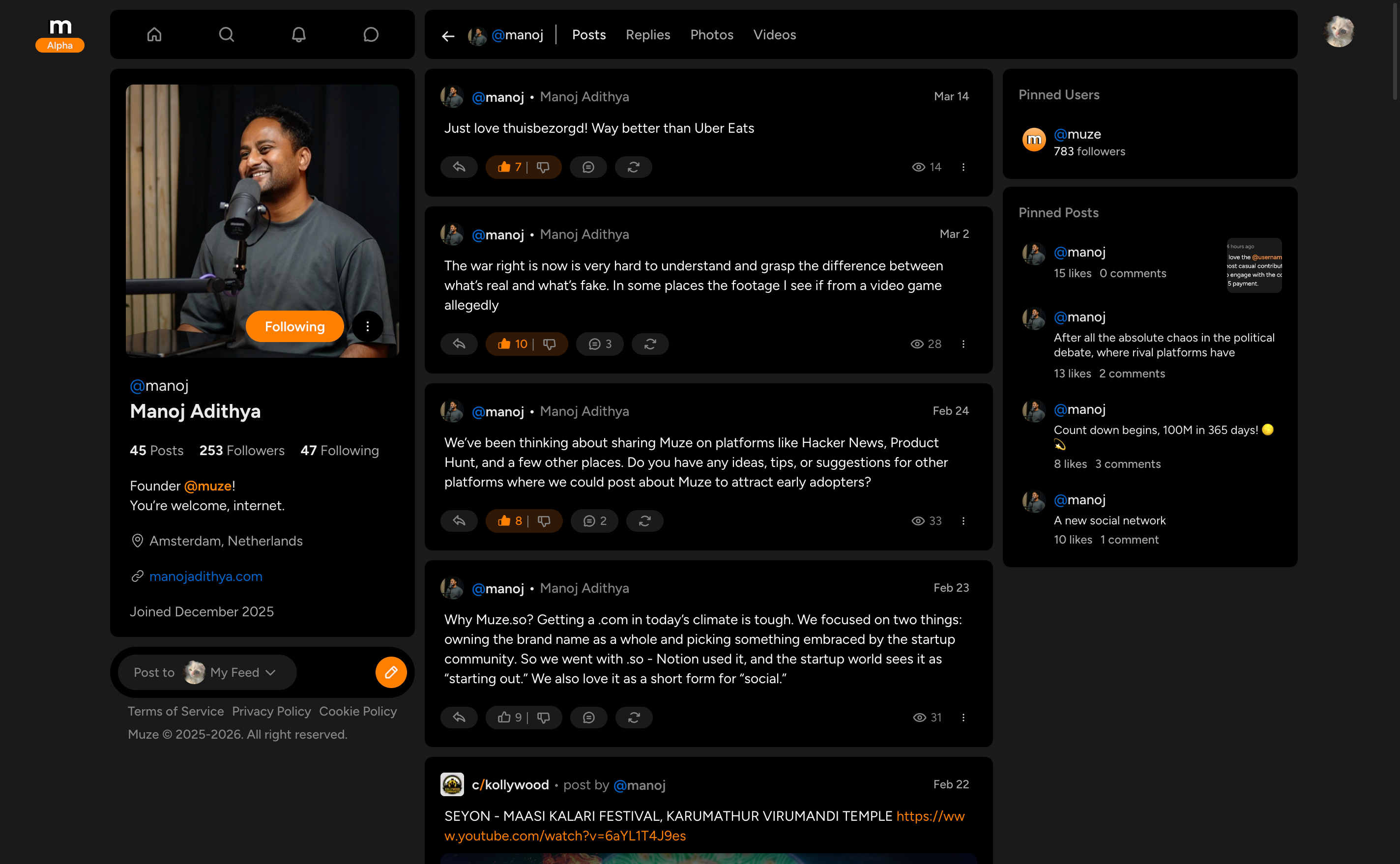Repost the Mar 2 war post
Screen dimensions: 1400x864
650,344
